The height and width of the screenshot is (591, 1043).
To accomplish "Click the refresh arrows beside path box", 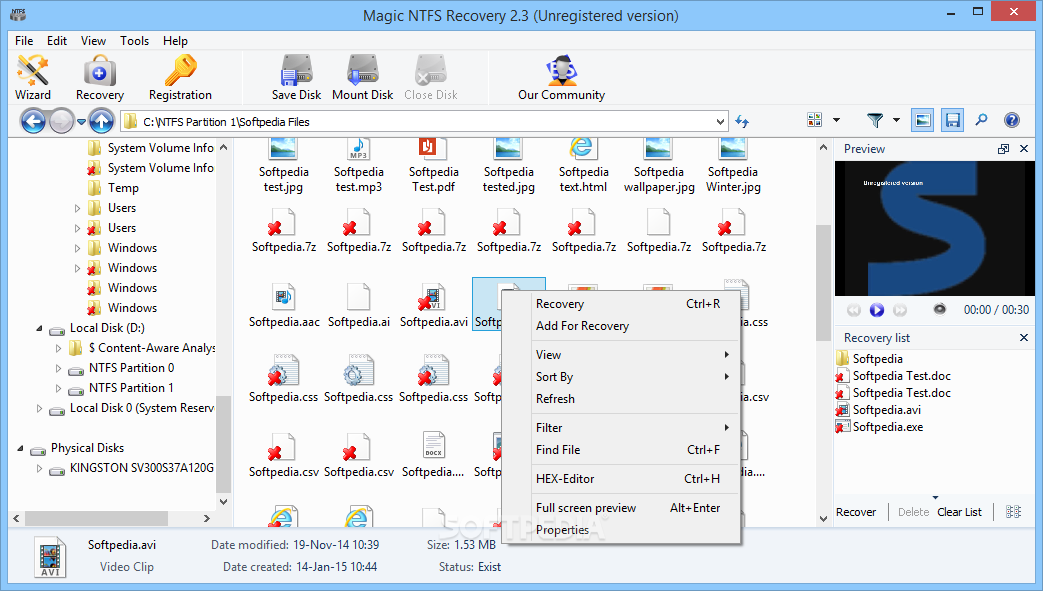I will pyautogui.click(x=742, y=121).
